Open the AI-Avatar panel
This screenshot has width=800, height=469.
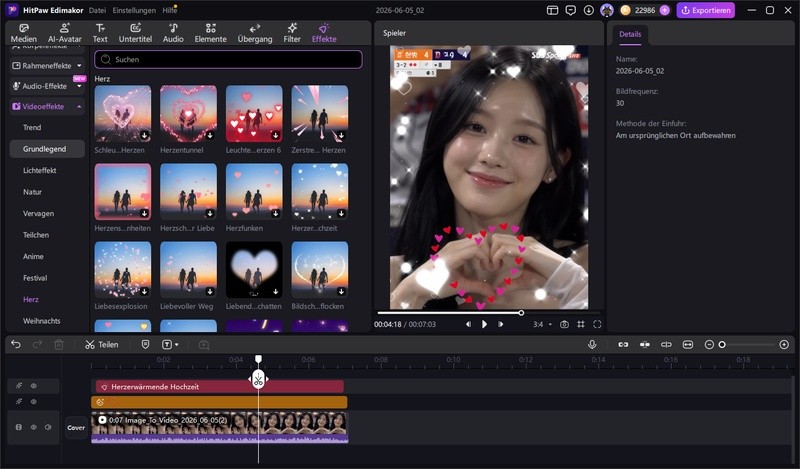[64, 33]
